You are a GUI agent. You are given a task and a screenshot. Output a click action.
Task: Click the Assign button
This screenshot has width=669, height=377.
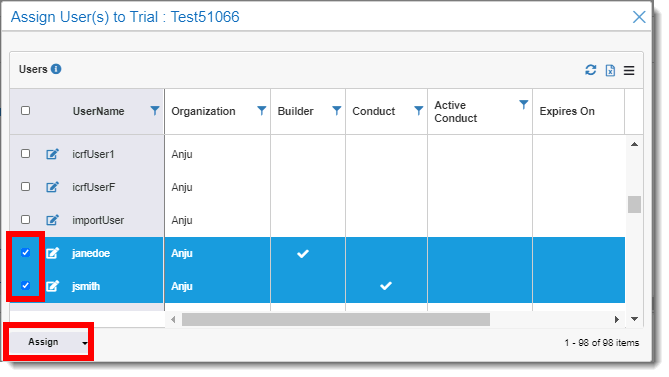43,342
